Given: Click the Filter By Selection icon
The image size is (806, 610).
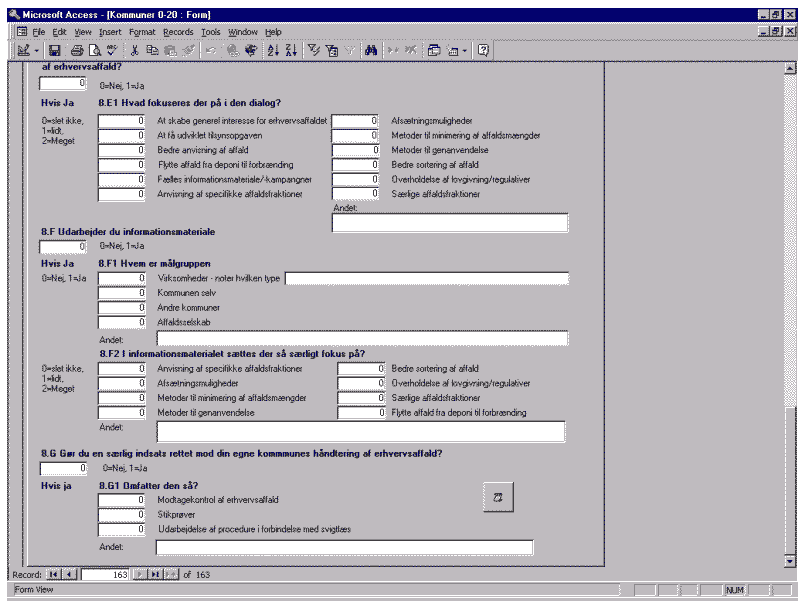Looking at the screenshot, I should [314, 50].
